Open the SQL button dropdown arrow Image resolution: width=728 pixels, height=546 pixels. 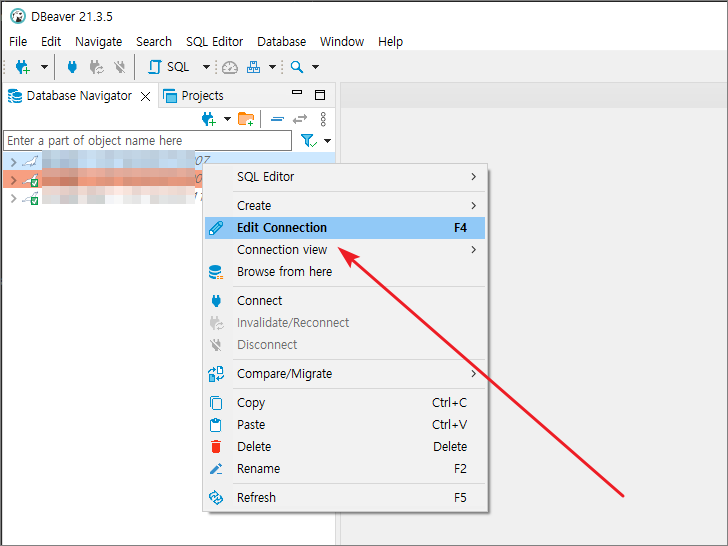click(206, 67)
